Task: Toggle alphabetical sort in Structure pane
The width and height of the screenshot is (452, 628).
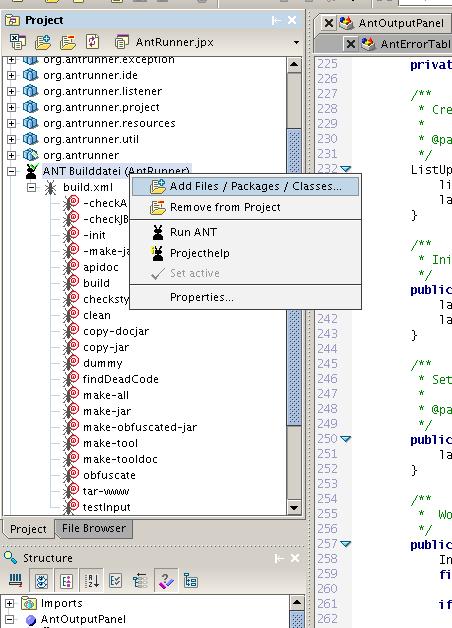Action: 92,580
